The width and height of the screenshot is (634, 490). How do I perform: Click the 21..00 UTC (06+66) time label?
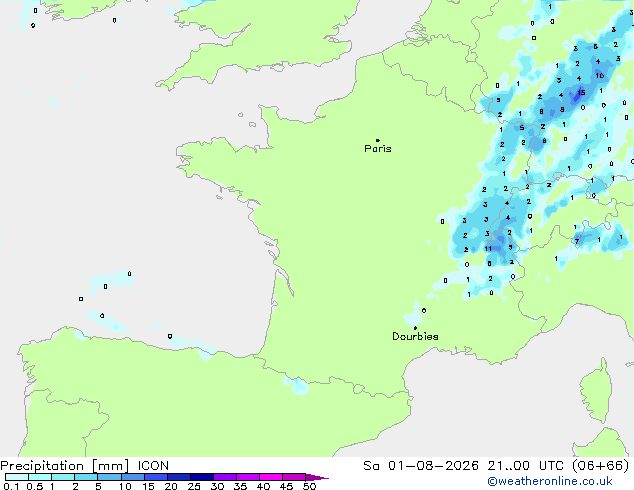click(x=558, y=466)
